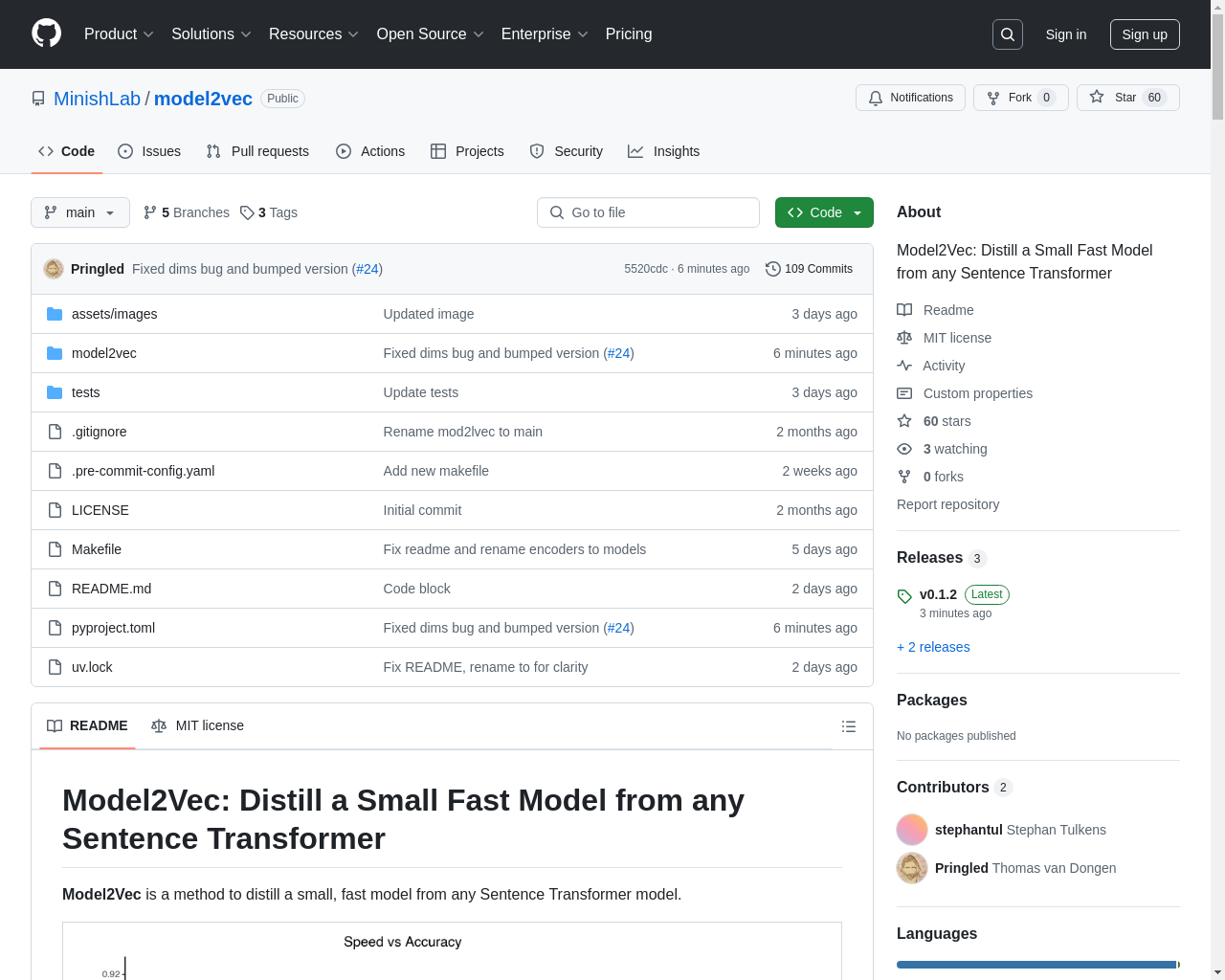
Task: View 109 Commits history
Action: tap(809, 269)
